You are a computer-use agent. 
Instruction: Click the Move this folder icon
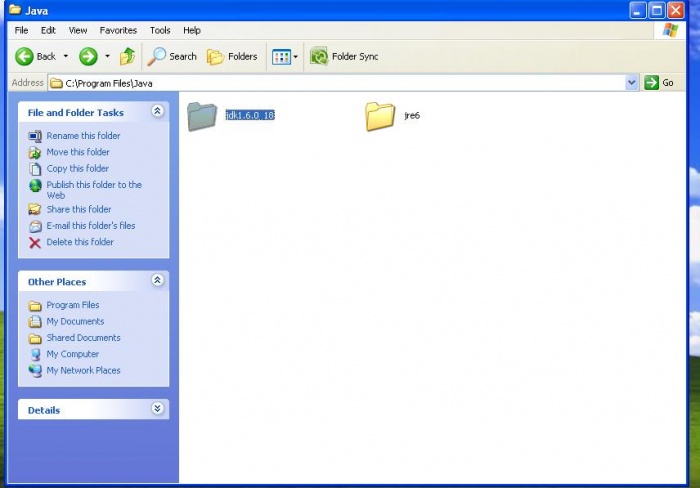(x=35, y=152)
